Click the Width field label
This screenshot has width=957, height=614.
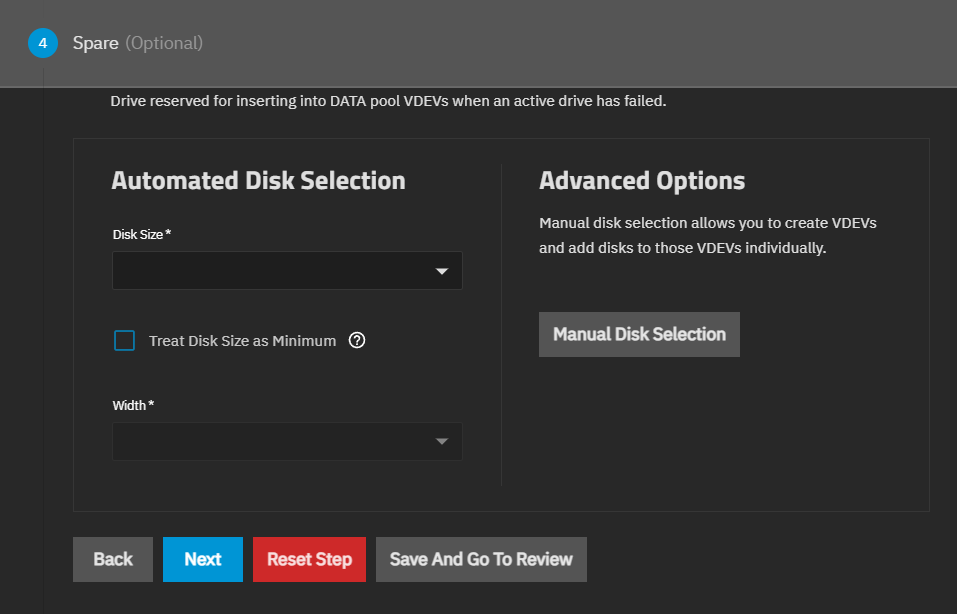tap(133, 405)
